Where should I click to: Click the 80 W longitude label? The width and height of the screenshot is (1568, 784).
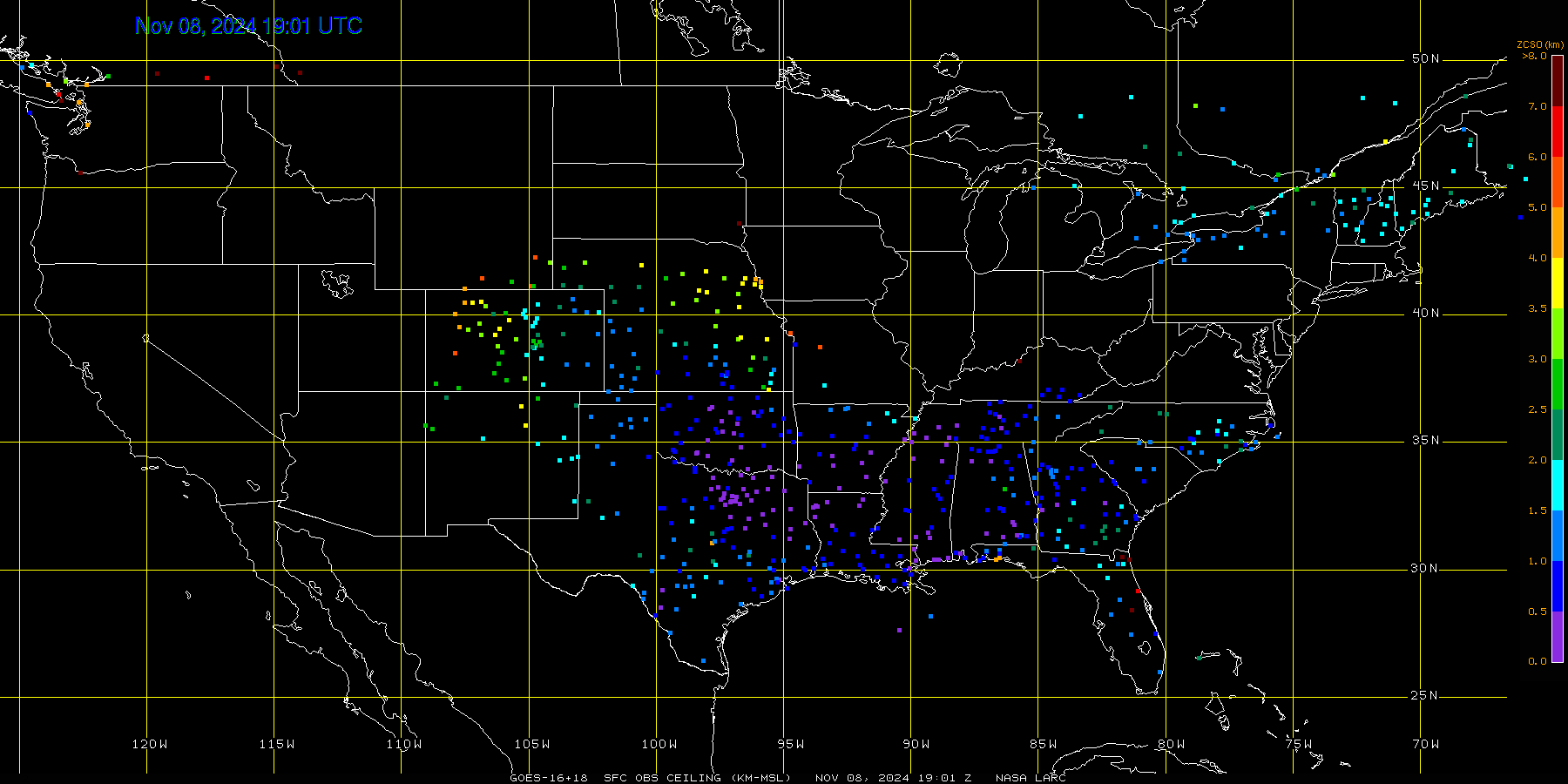[1171, 744]
